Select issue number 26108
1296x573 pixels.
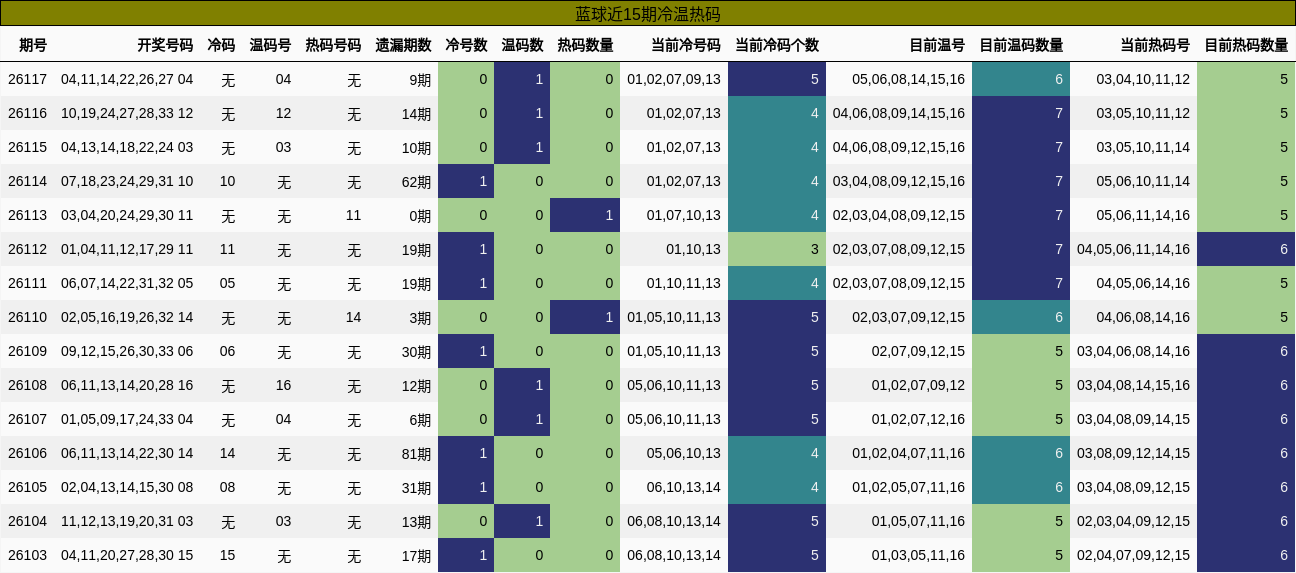27,385
